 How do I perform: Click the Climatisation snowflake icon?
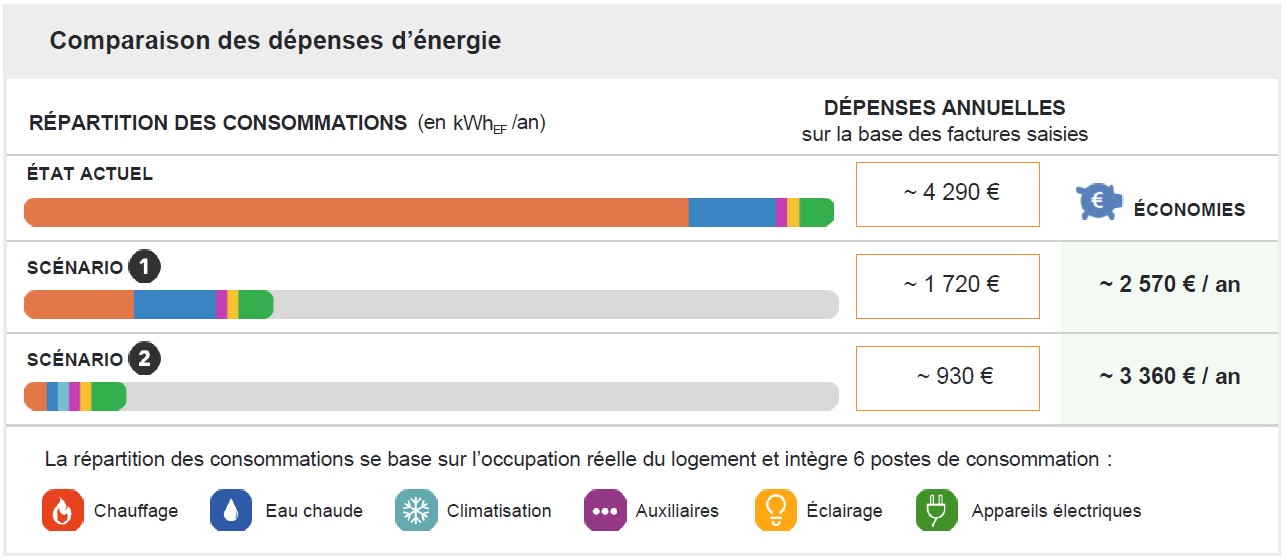click(x=414, y=511)
